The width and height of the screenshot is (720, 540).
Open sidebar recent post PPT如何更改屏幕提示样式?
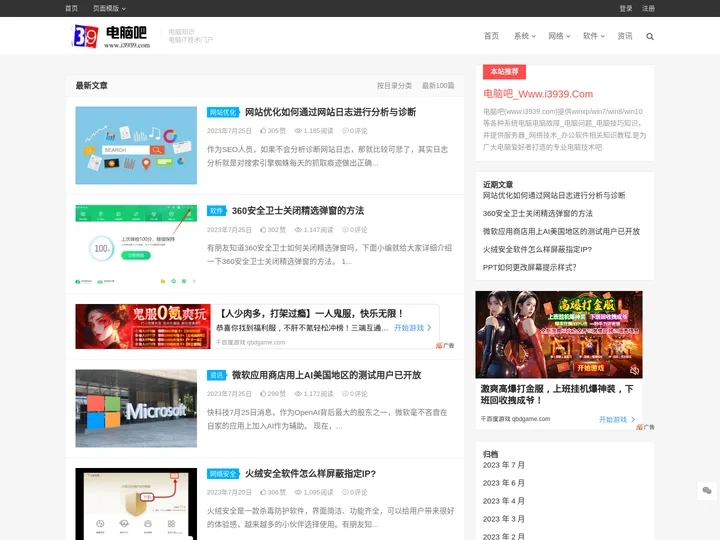click(x=529, y=267)
